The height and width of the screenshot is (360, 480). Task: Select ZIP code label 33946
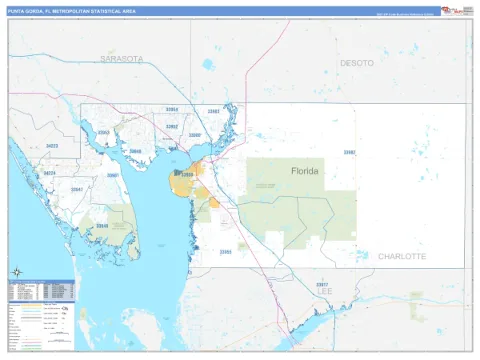(x=102, y=226)
